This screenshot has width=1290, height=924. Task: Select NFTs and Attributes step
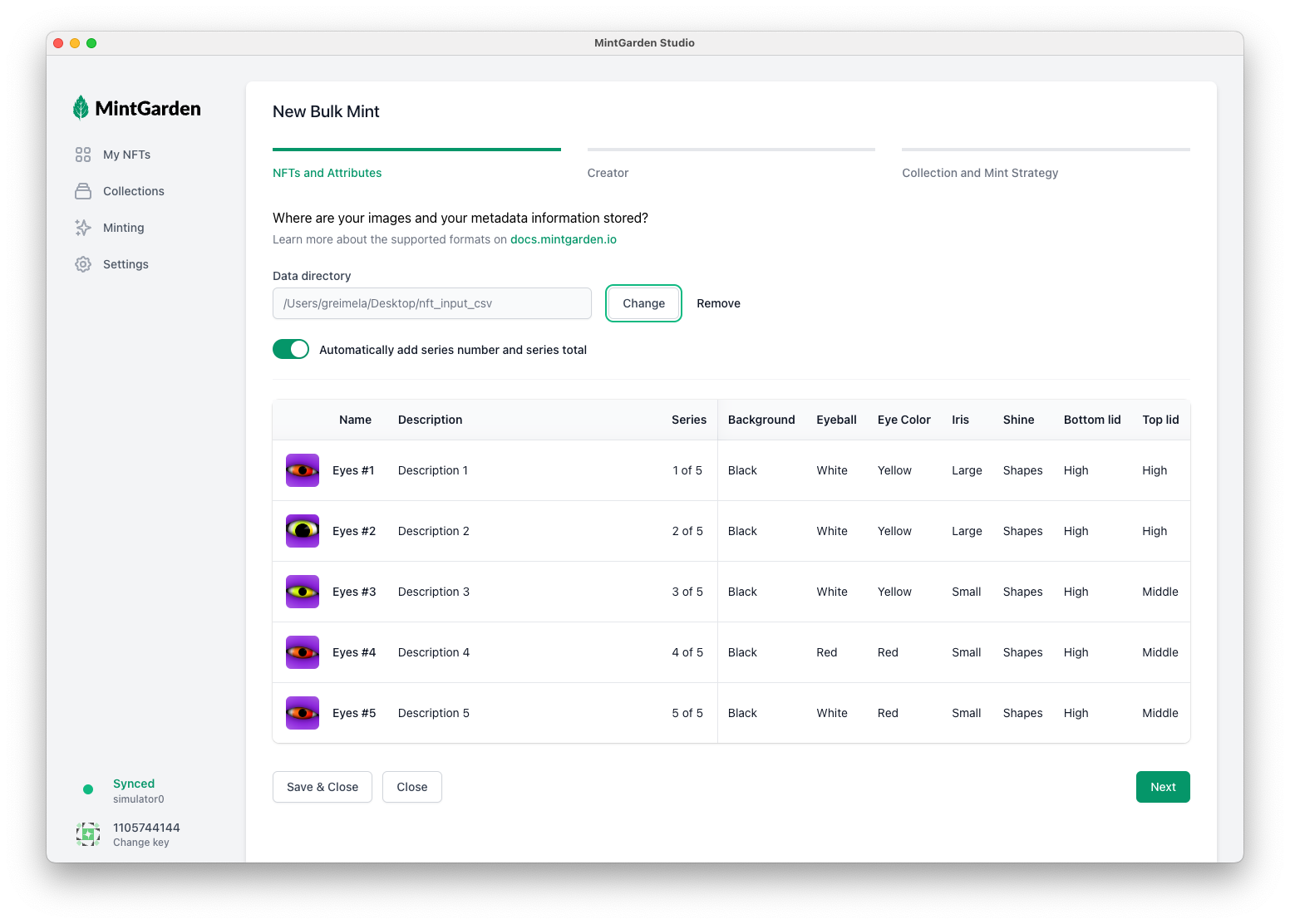pyautogui.click(x=327, y=173)
